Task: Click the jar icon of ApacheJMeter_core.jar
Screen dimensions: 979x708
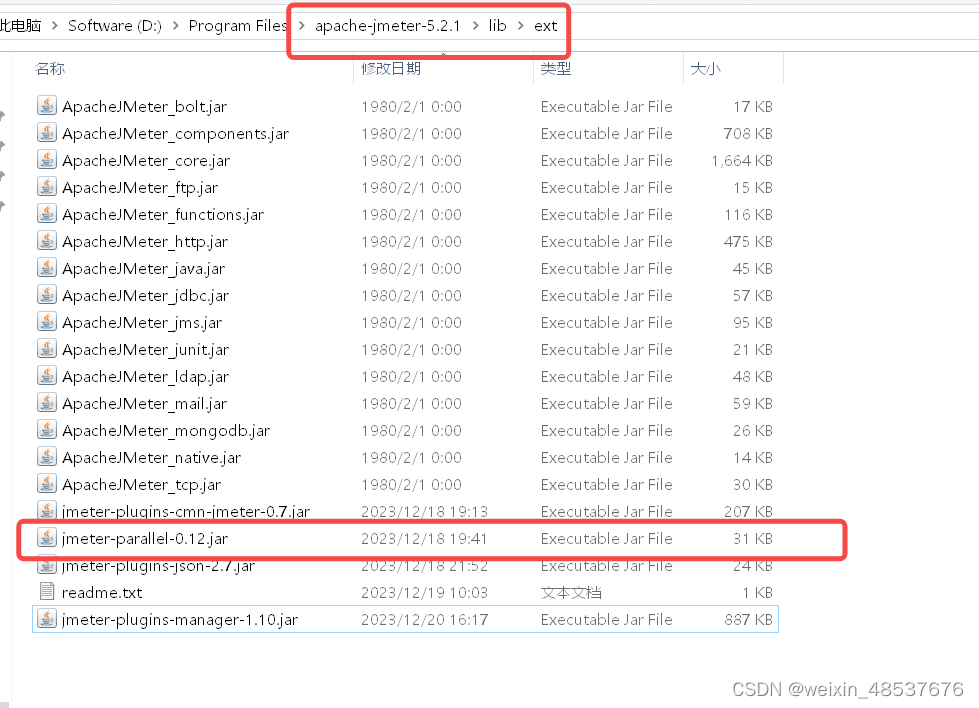Action: click(47, 160)
